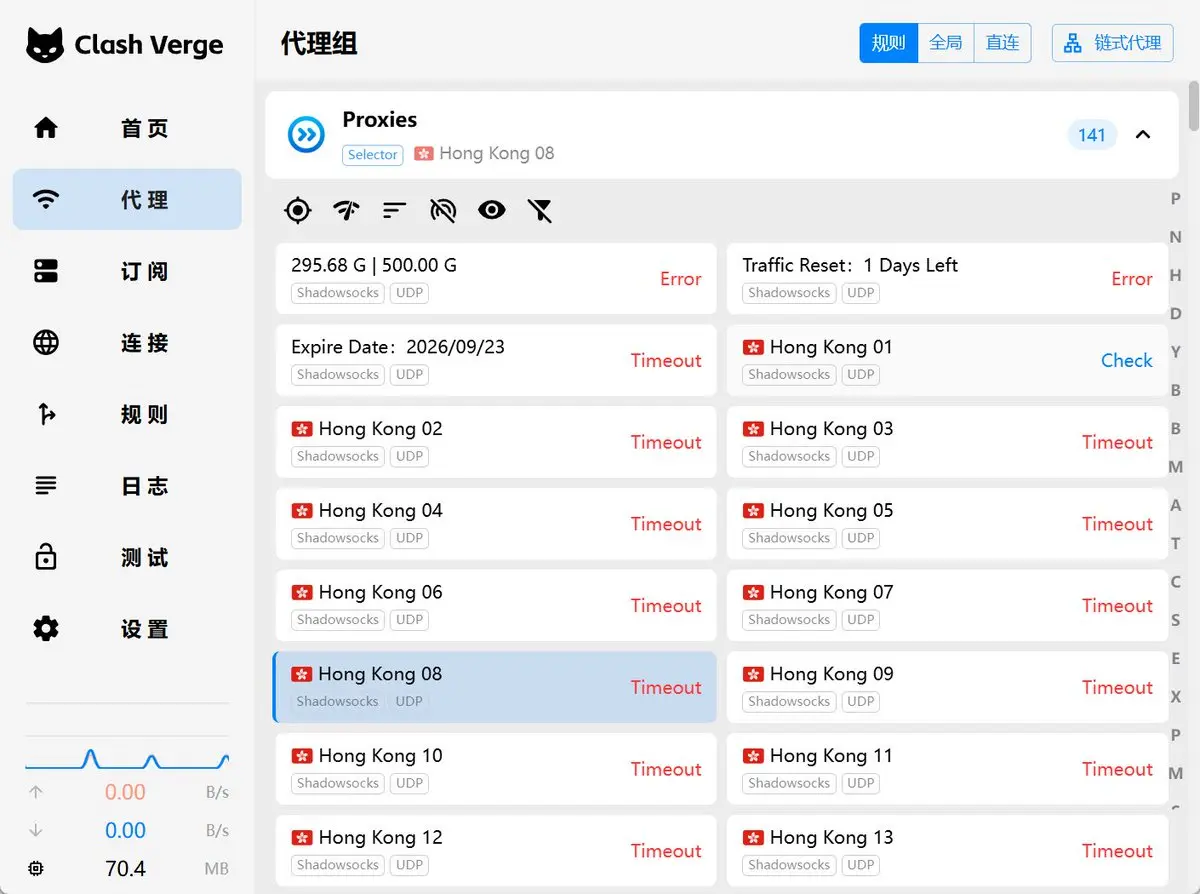The height and width of the screenshot is (894, 1200).
Task: Click the sort proxies icon
Action: 394,210
